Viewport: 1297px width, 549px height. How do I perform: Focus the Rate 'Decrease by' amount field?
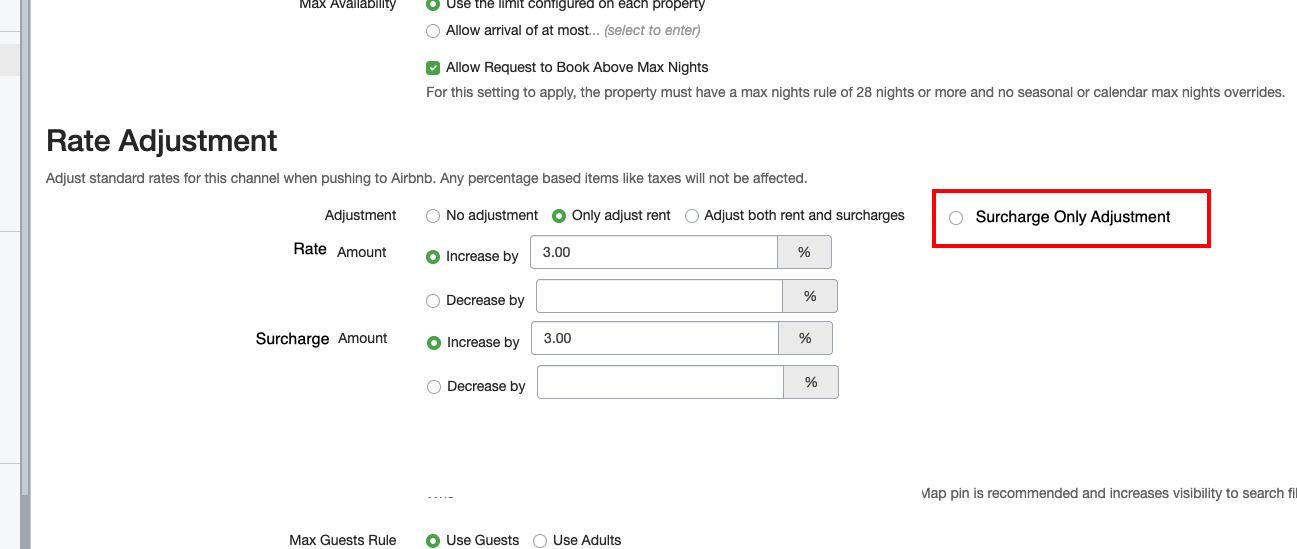(659, 297)
